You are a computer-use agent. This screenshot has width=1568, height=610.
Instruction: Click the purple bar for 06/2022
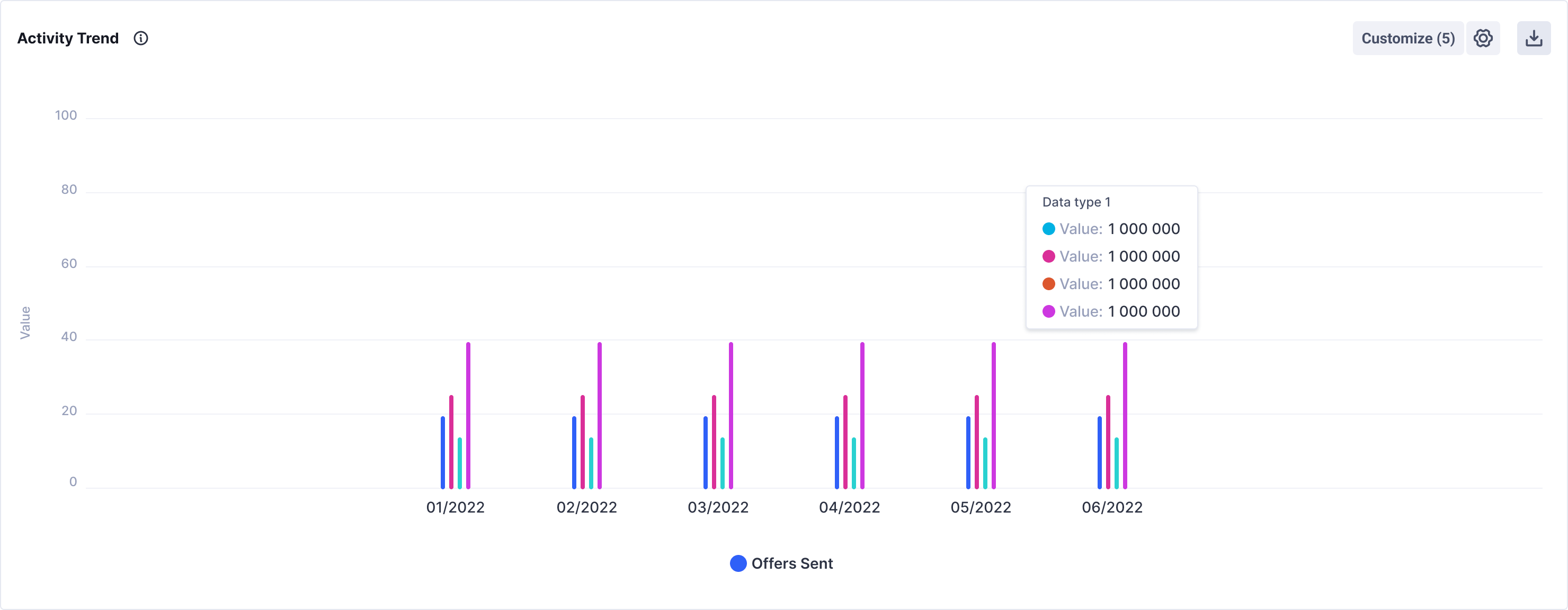coord(1125,415)
